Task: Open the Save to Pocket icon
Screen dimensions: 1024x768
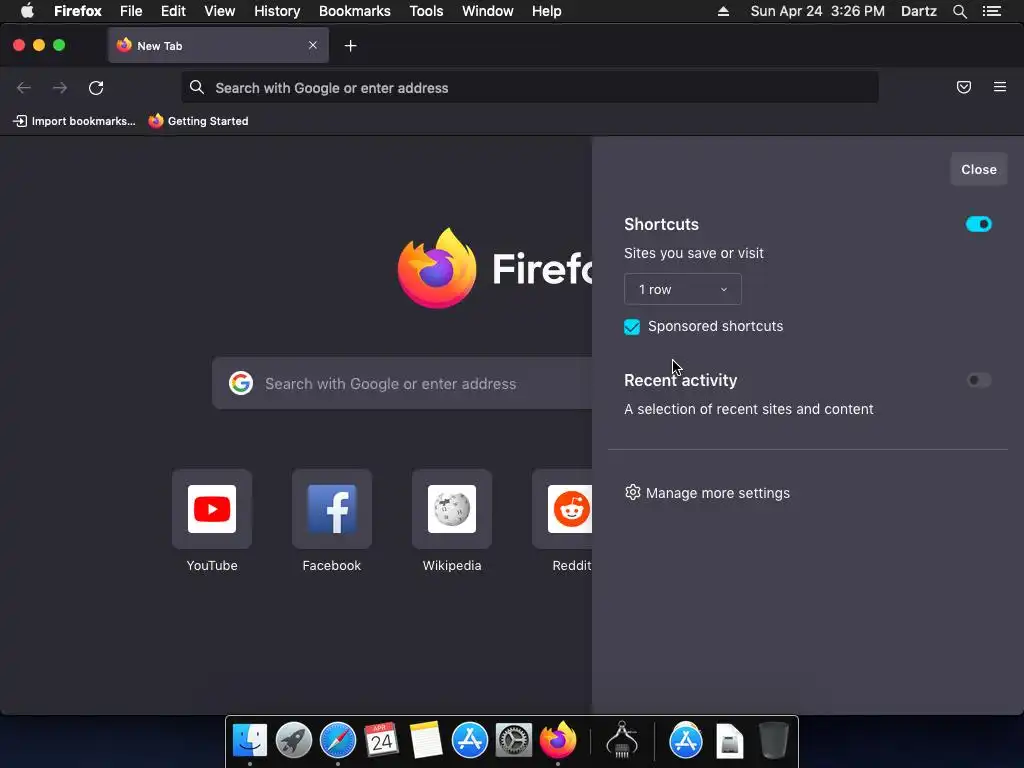Action: 964,87
